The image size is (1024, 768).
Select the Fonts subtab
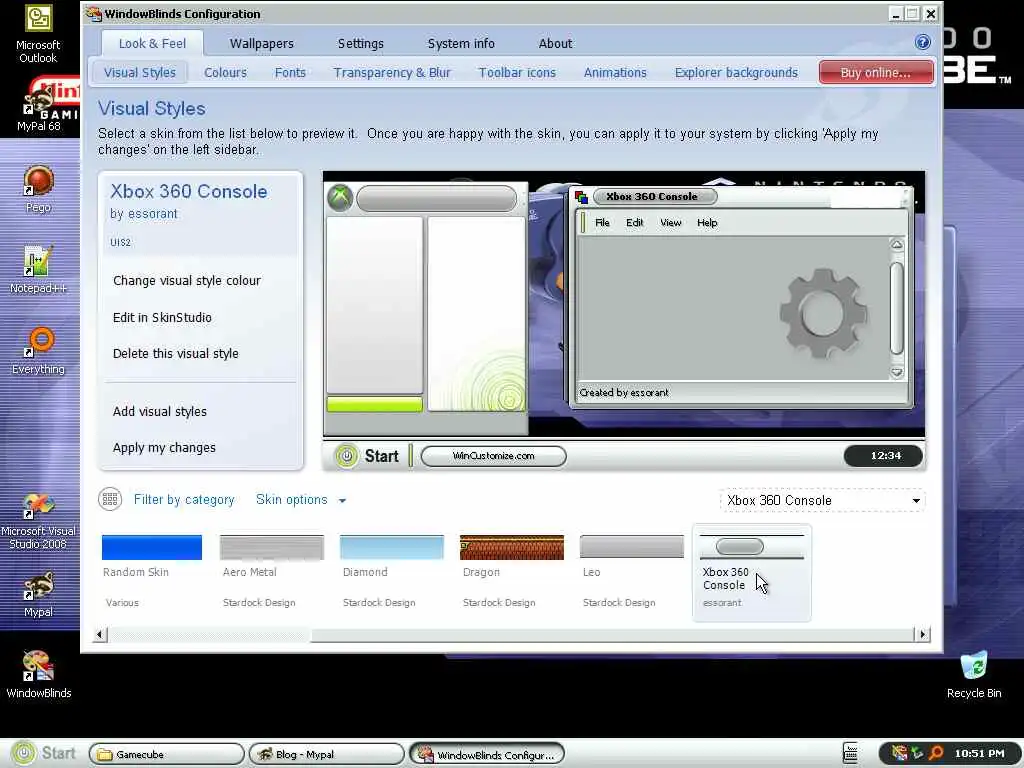290,72
